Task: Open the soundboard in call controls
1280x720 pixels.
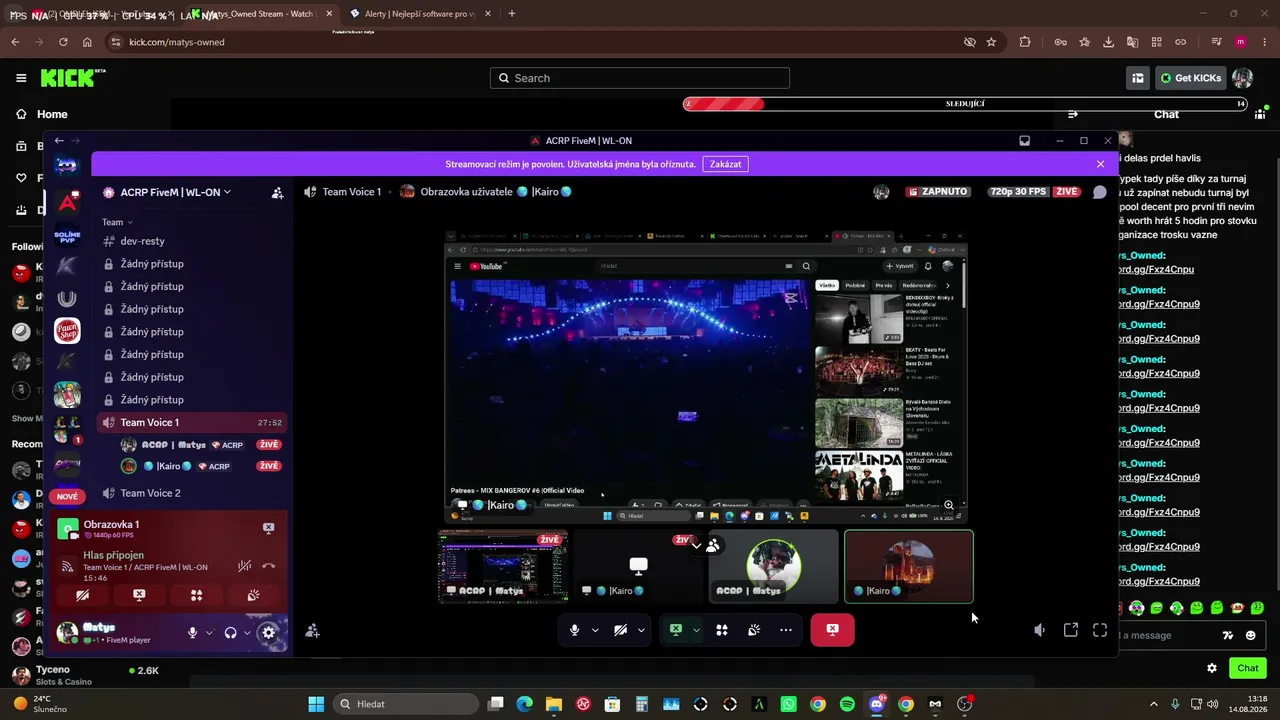Action: 754,630
